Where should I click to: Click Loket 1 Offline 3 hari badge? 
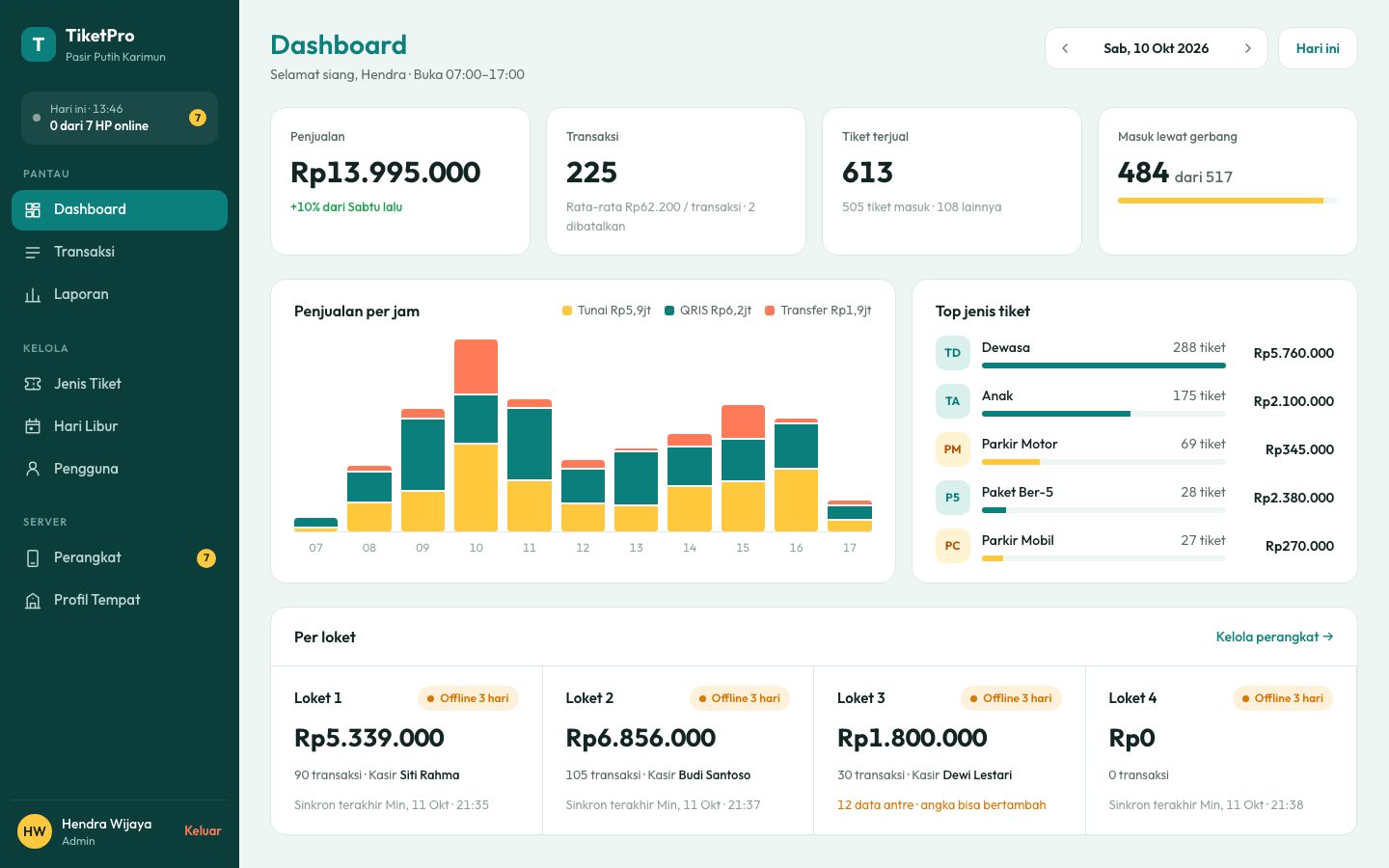(x=468, y=698)
